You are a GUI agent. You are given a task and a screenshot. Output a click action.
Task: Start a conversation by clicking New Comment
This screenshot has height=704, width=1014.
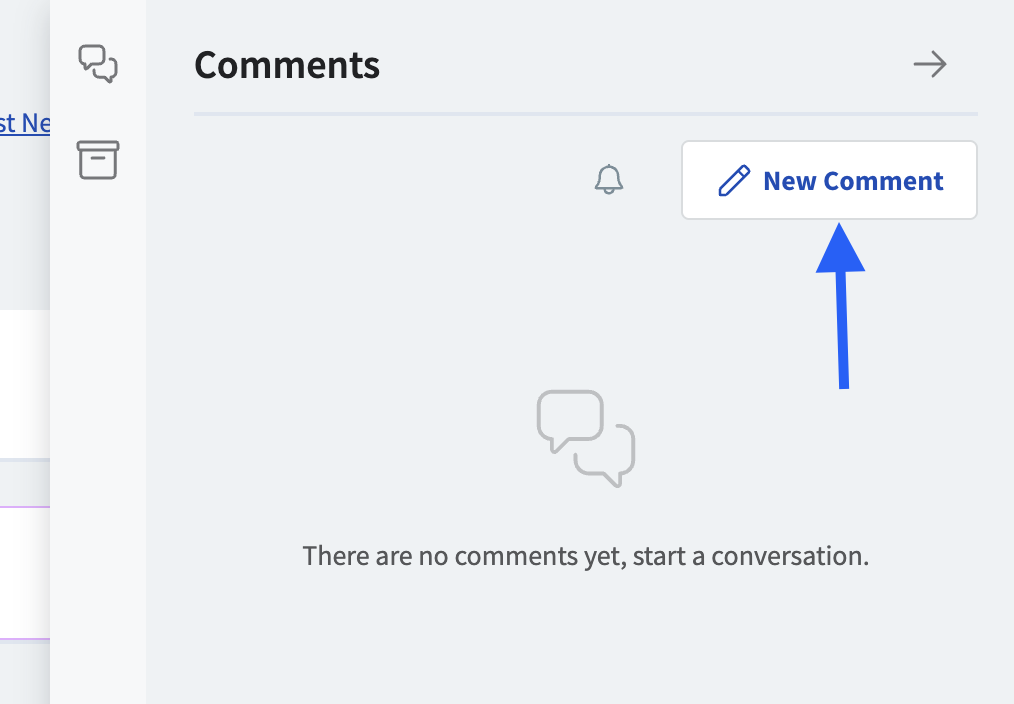coord(829,180)
